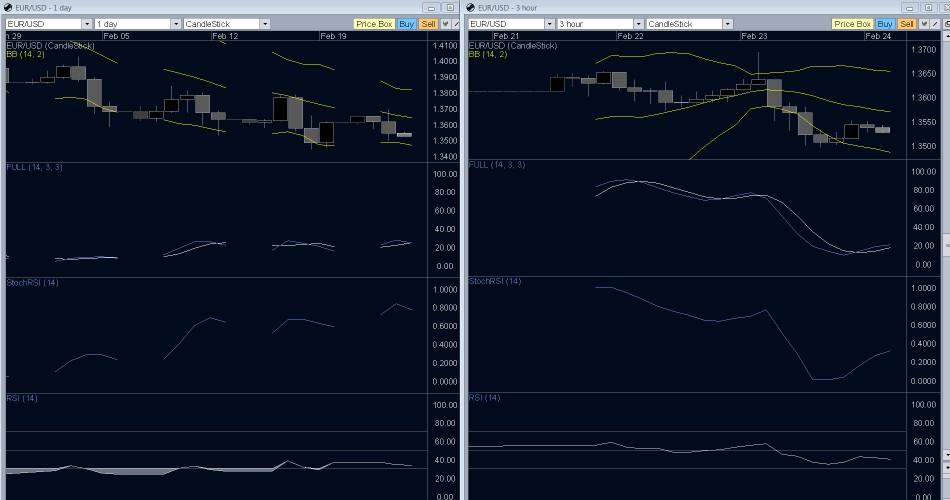This screenshot has height=500, width=950.
Task: Click 'Feb 05' date on 1 day time axis
Action: point(116,36)
